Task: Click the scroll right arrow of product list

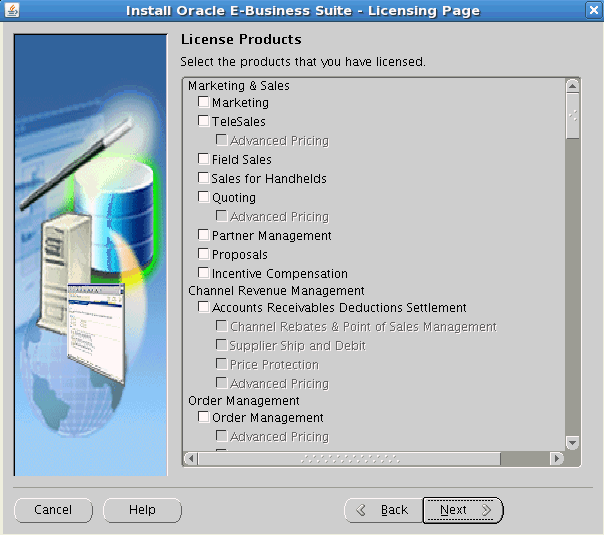Action: click(x=557, y=458)
